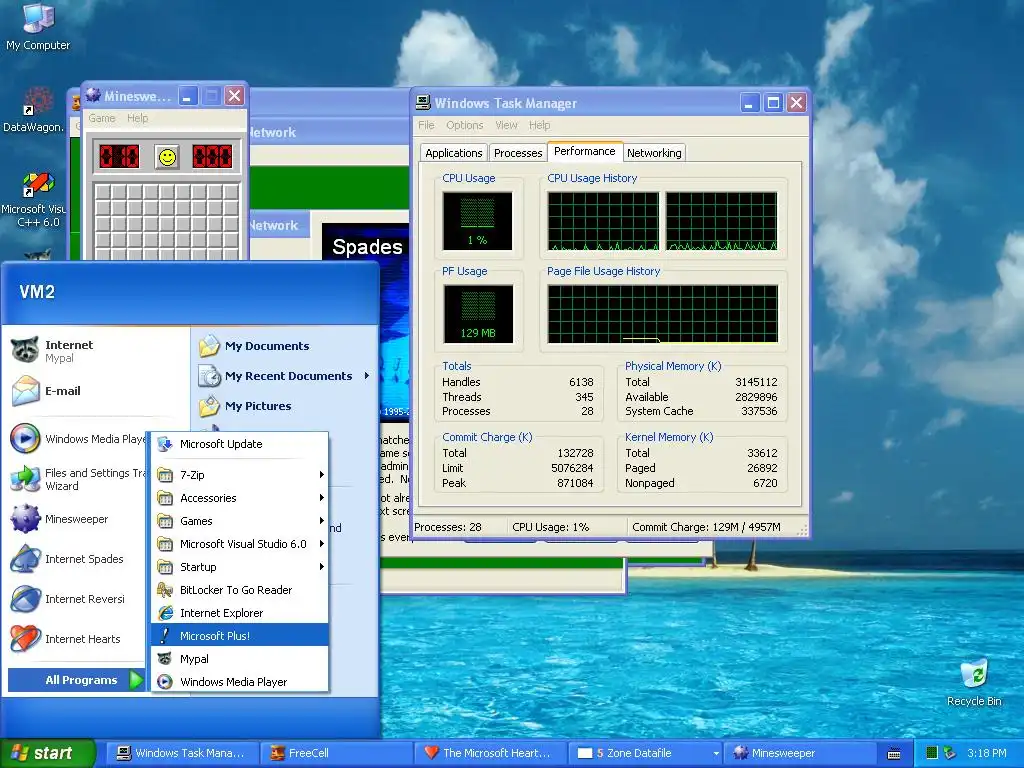Open the 5 Zone Datafile taskbar group
This screenshot has width=1024, height=768.
(647, 753)
